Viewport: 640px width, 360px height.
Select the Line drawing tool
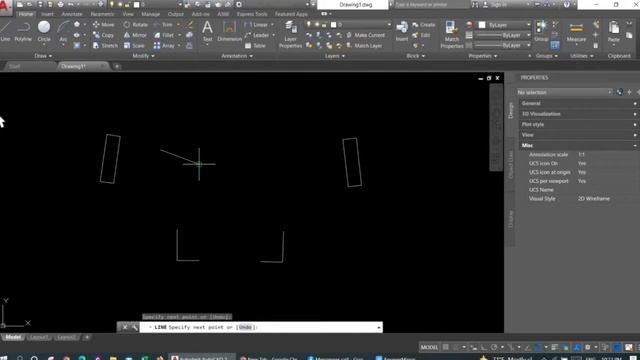(x=5, y=32)
